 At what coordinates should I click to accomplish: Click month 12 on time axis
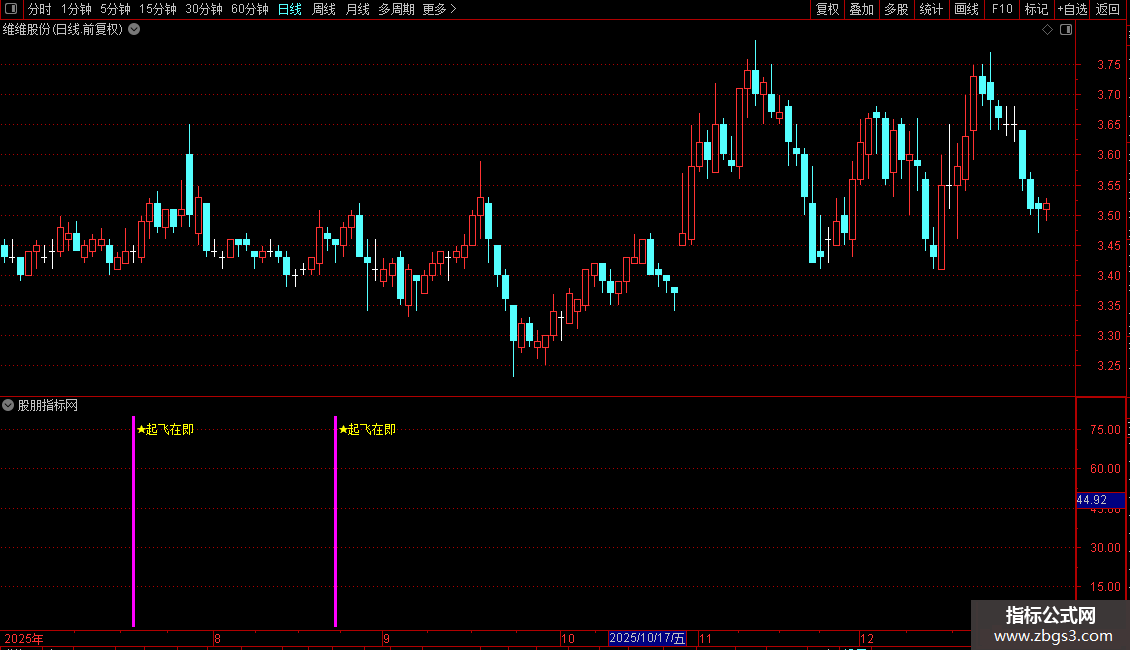[867, 638]
